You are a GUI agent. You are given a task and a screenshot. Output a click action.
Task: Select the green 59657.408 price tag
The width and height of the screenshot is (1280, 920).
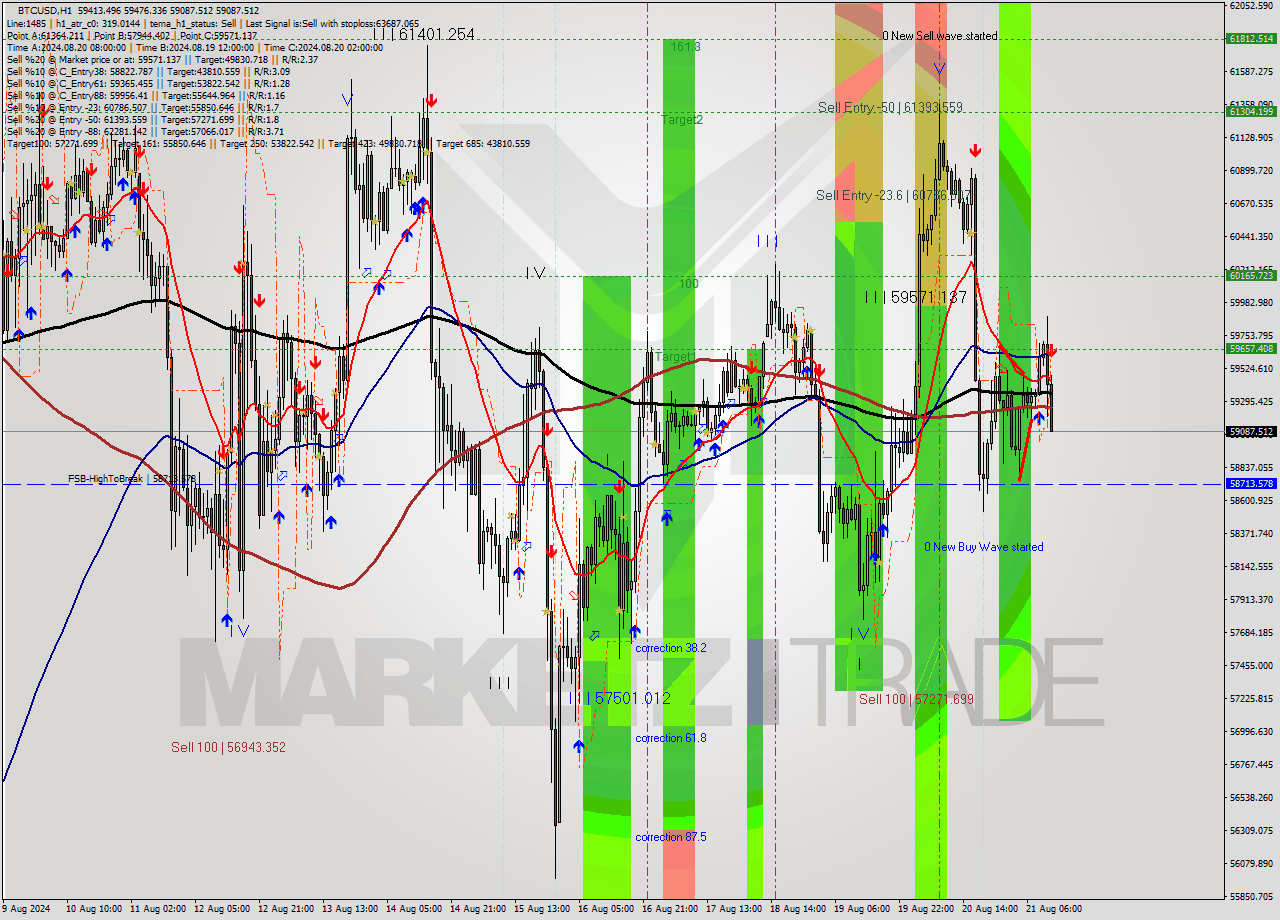pos(1250,349)
